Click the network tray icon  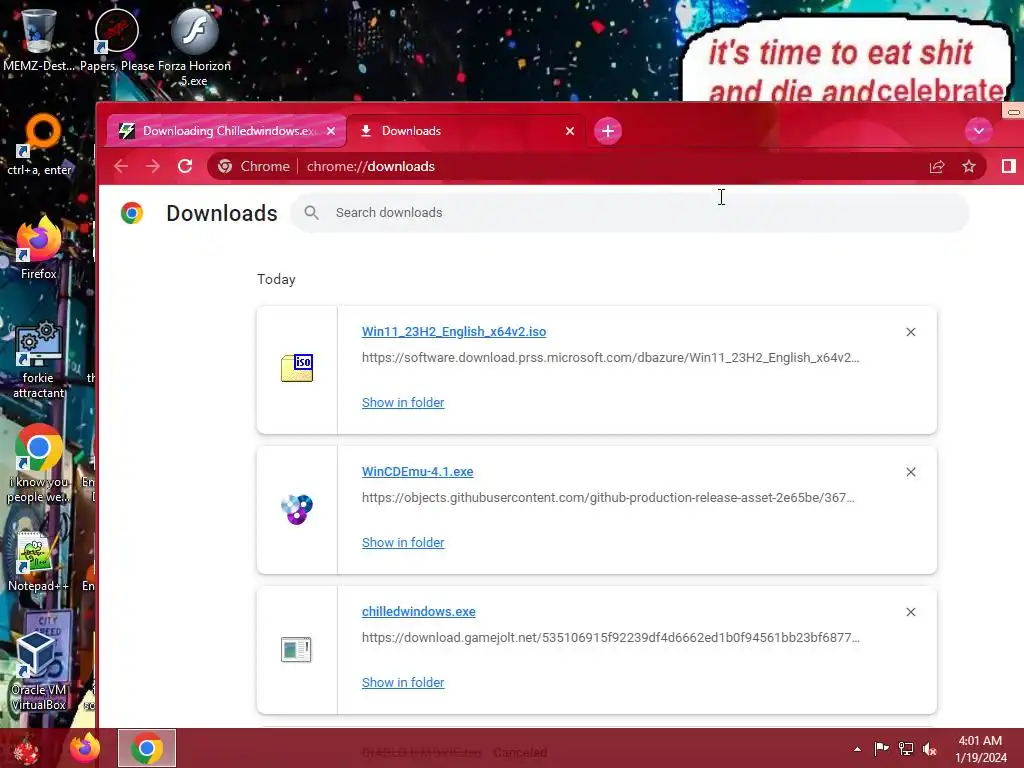pyautogui.click(x=906, y=748)
